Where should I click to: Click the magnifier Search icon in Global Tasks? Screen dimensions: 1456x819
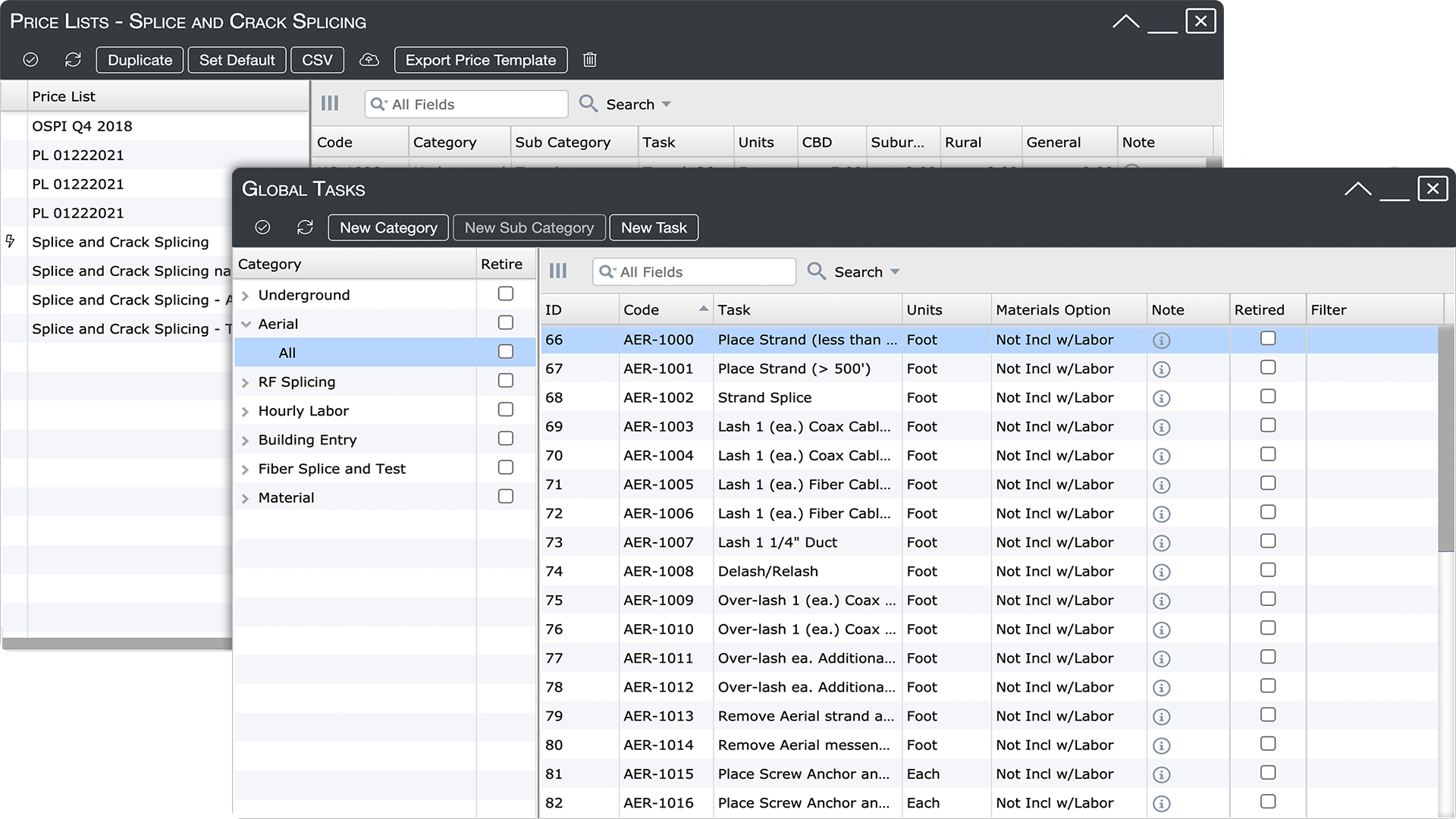(817, 271)
